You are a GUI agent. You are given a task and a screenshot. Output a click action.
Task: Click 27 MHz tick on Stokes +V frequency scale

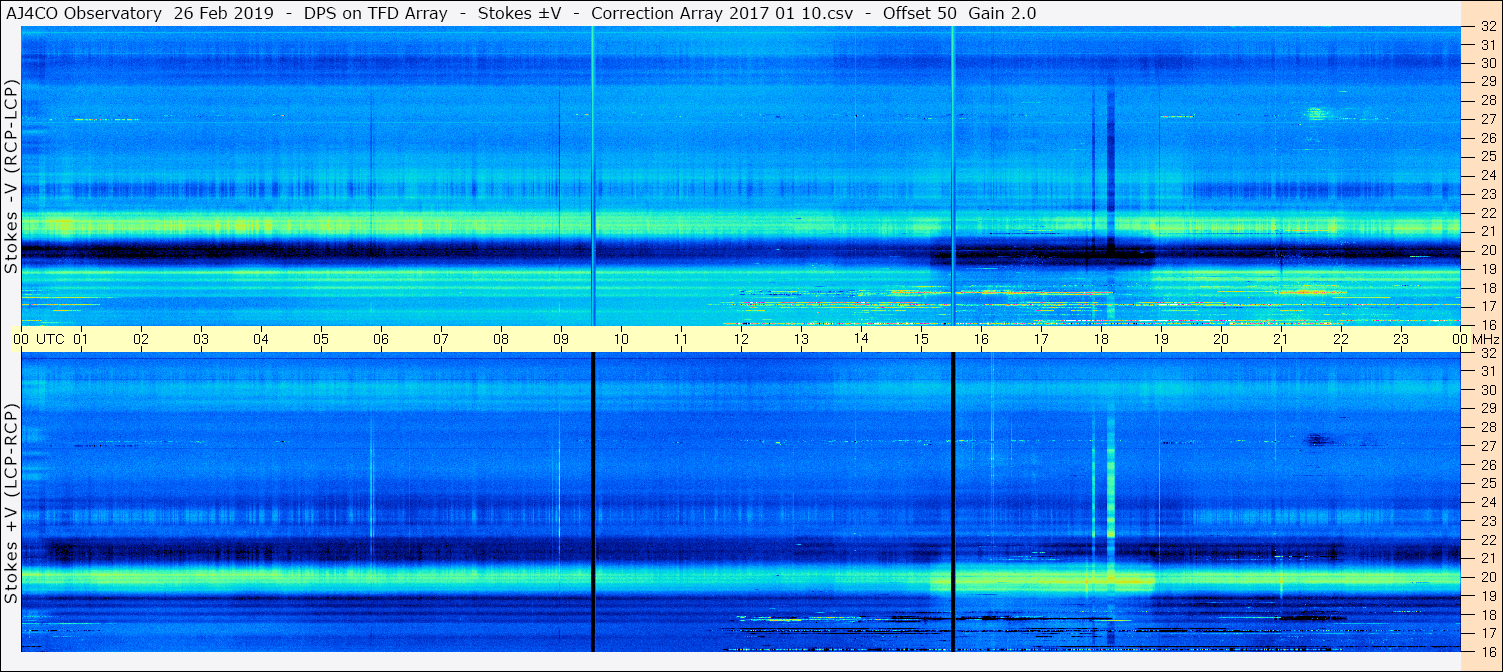click(1487, 446)
